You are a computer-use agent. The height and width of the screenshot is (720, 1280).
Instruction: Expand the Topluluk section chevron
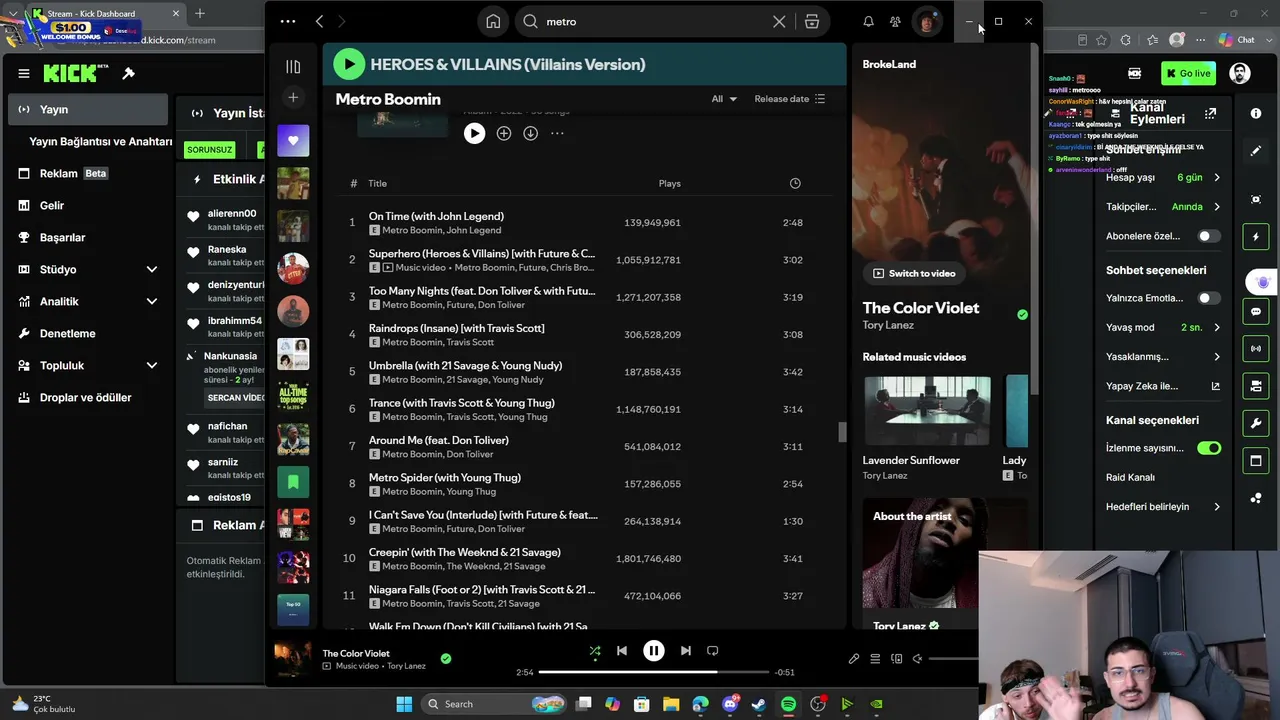click(x=152, y=365)
